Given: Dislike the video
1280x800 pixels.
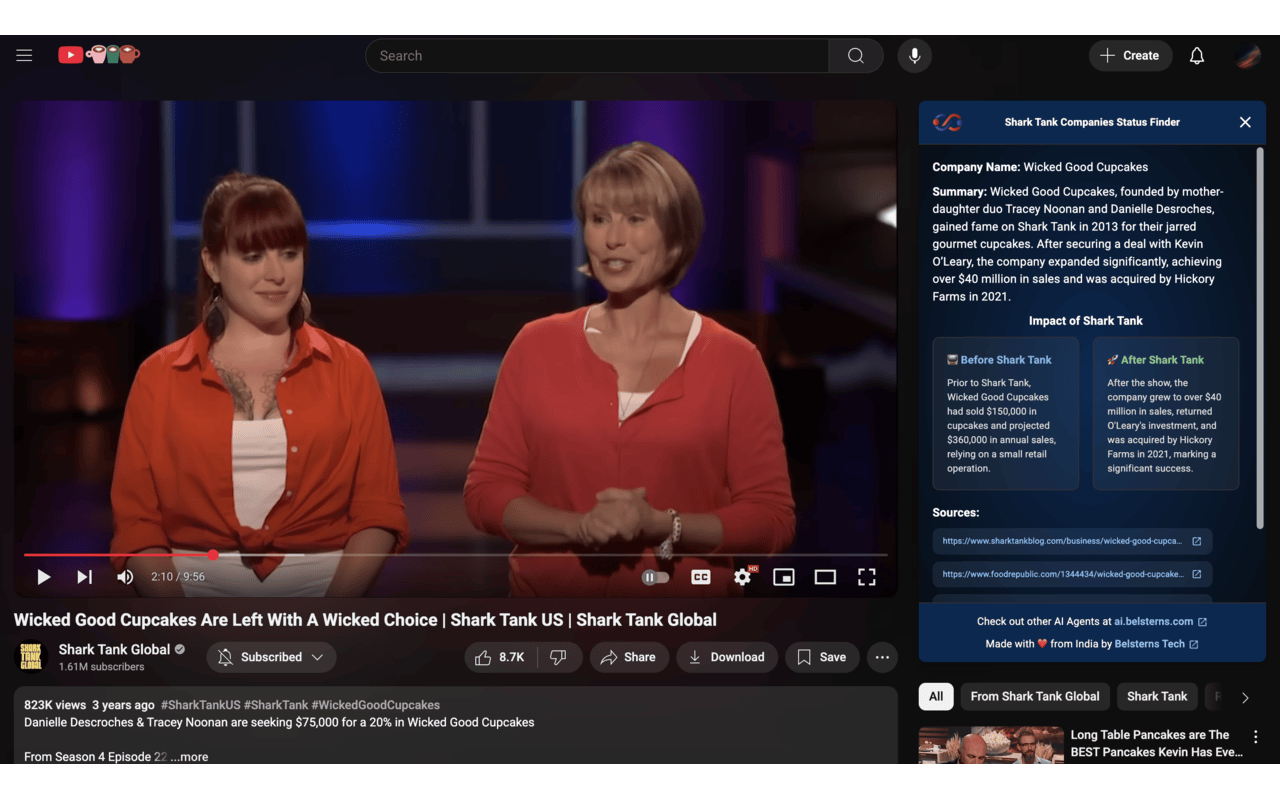Looking at the screenshot, I should [559, 657].
